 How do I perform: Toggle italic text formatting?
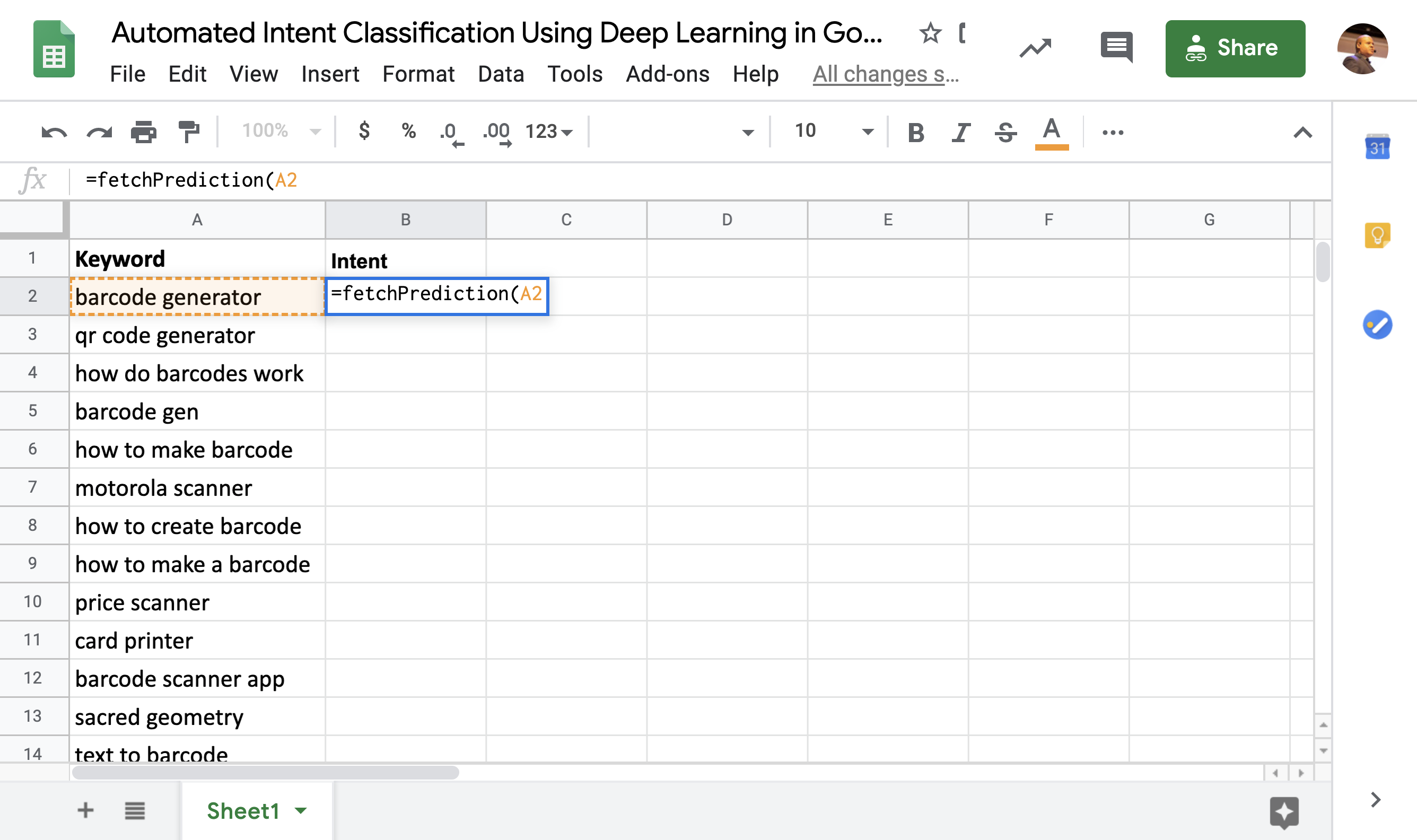click(x=960, y=133)
